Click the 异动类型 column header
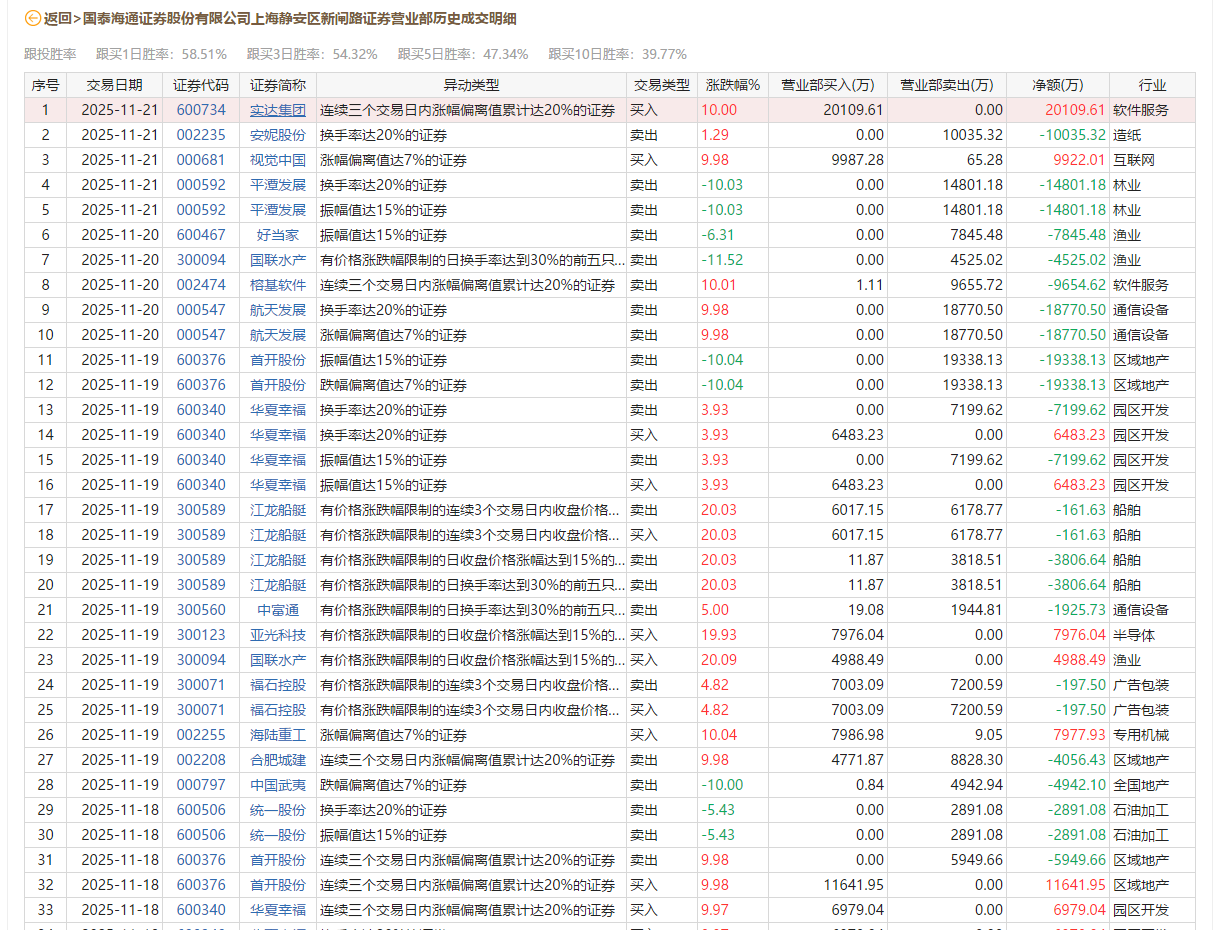1229x930 pixels. [x=471, y=85]
